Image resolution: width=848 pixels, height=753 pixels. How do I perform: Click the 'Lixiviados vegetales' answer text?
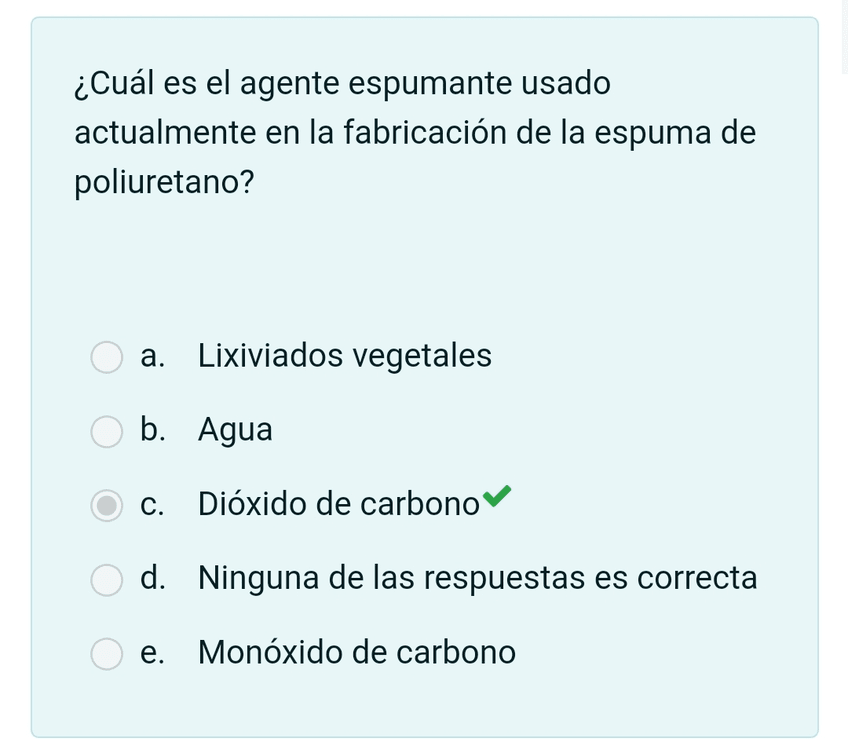[x=344, y=356]
